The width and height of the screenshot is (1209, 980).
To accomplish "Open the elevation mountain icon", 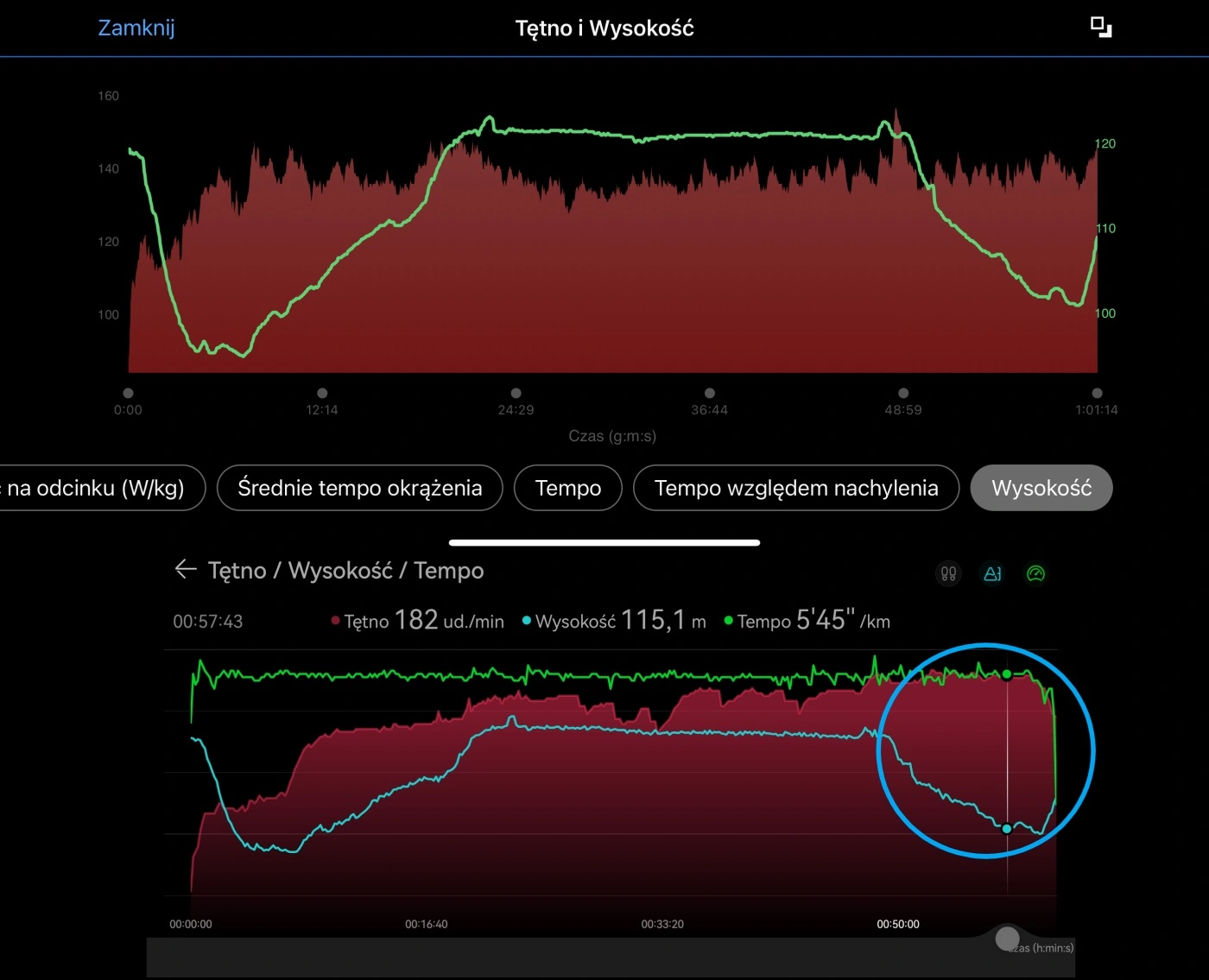I will click(992, 573).
